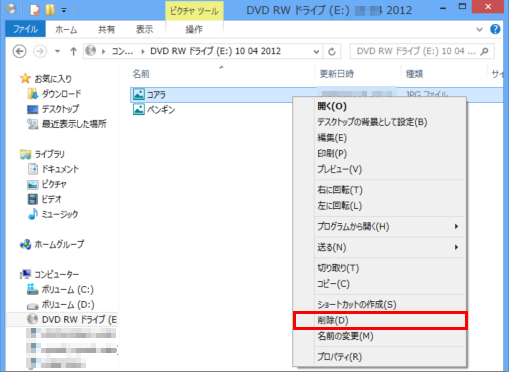Image resolution: width=509 pixels, height=372 pixels.
Task: Expand the 送る(N) submenu arrow
Action: 456,247
